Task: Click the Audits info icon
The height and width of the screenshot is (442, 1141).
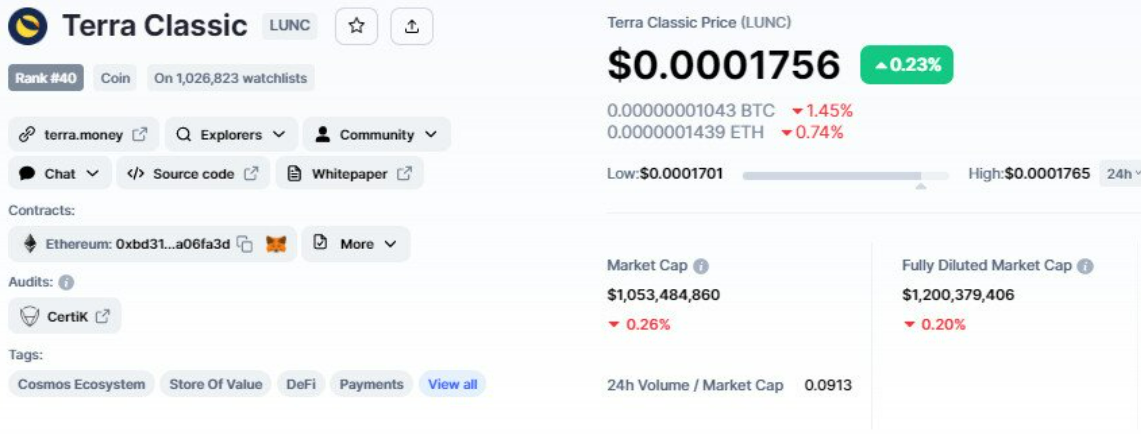Action: click(x=66, y=282)
